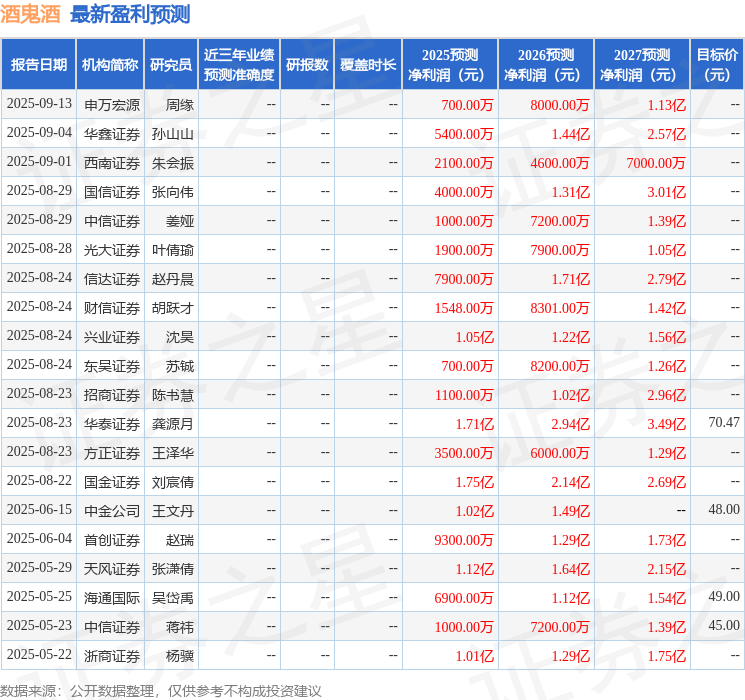Select the 研报数 column header
This screenshot has width=745, height=700.
(x=306, y=64)
